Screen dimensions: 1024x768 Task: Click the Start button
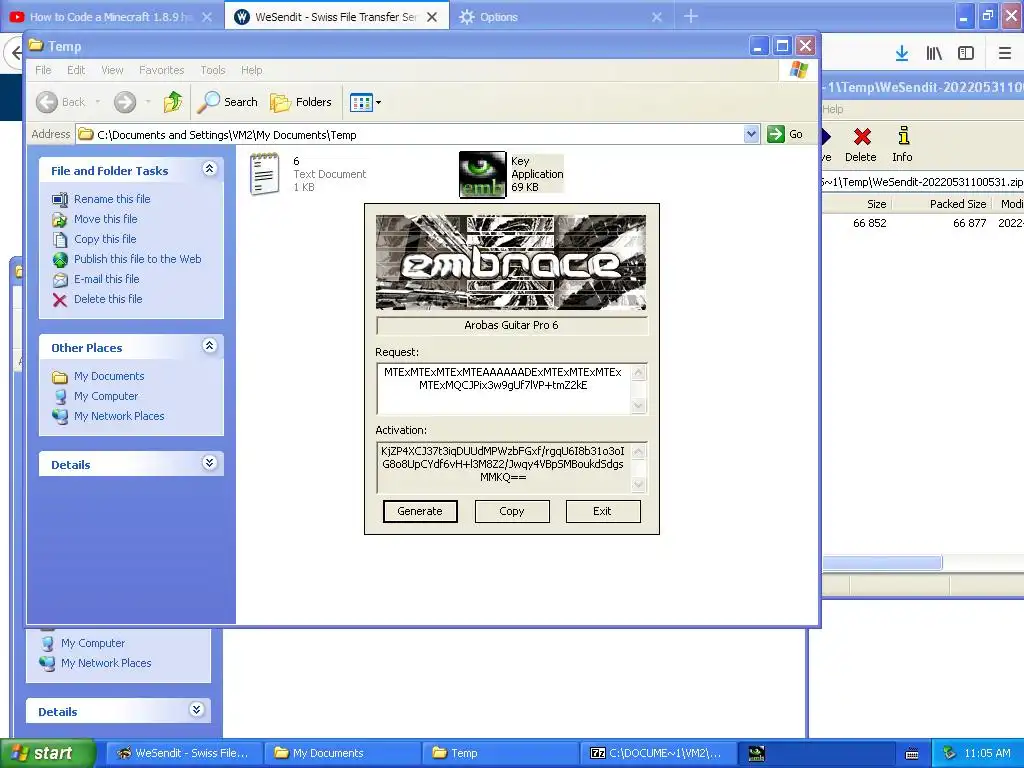click(x=48, y=753)
